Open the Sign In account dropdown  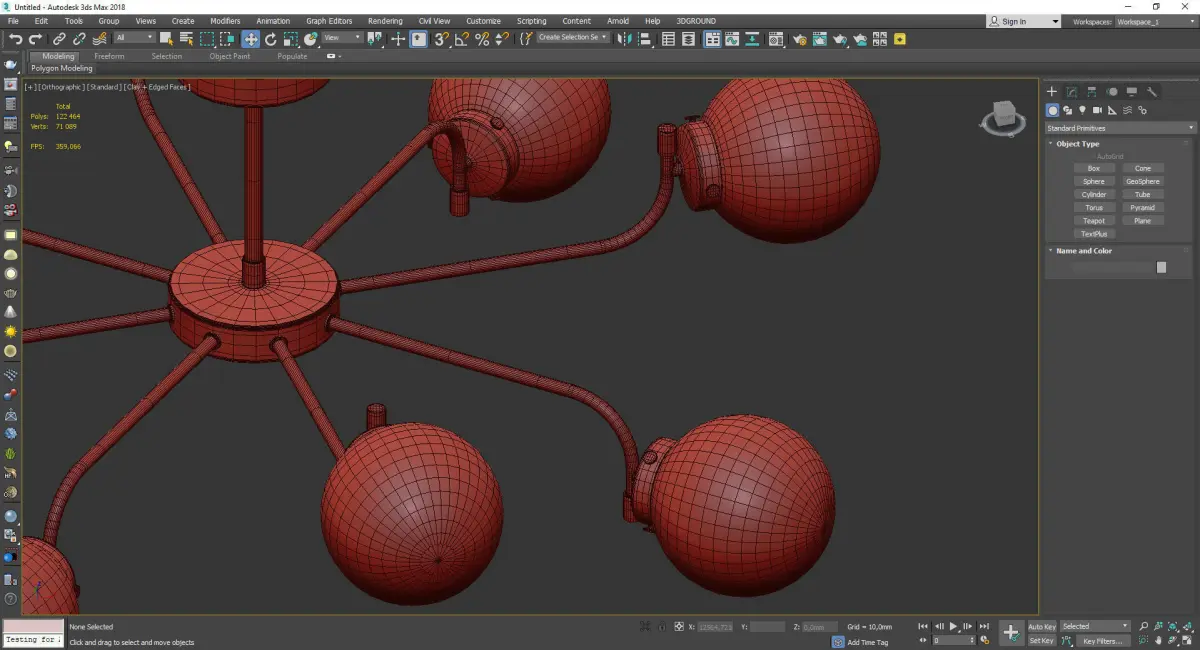[x=1023, y=21]
